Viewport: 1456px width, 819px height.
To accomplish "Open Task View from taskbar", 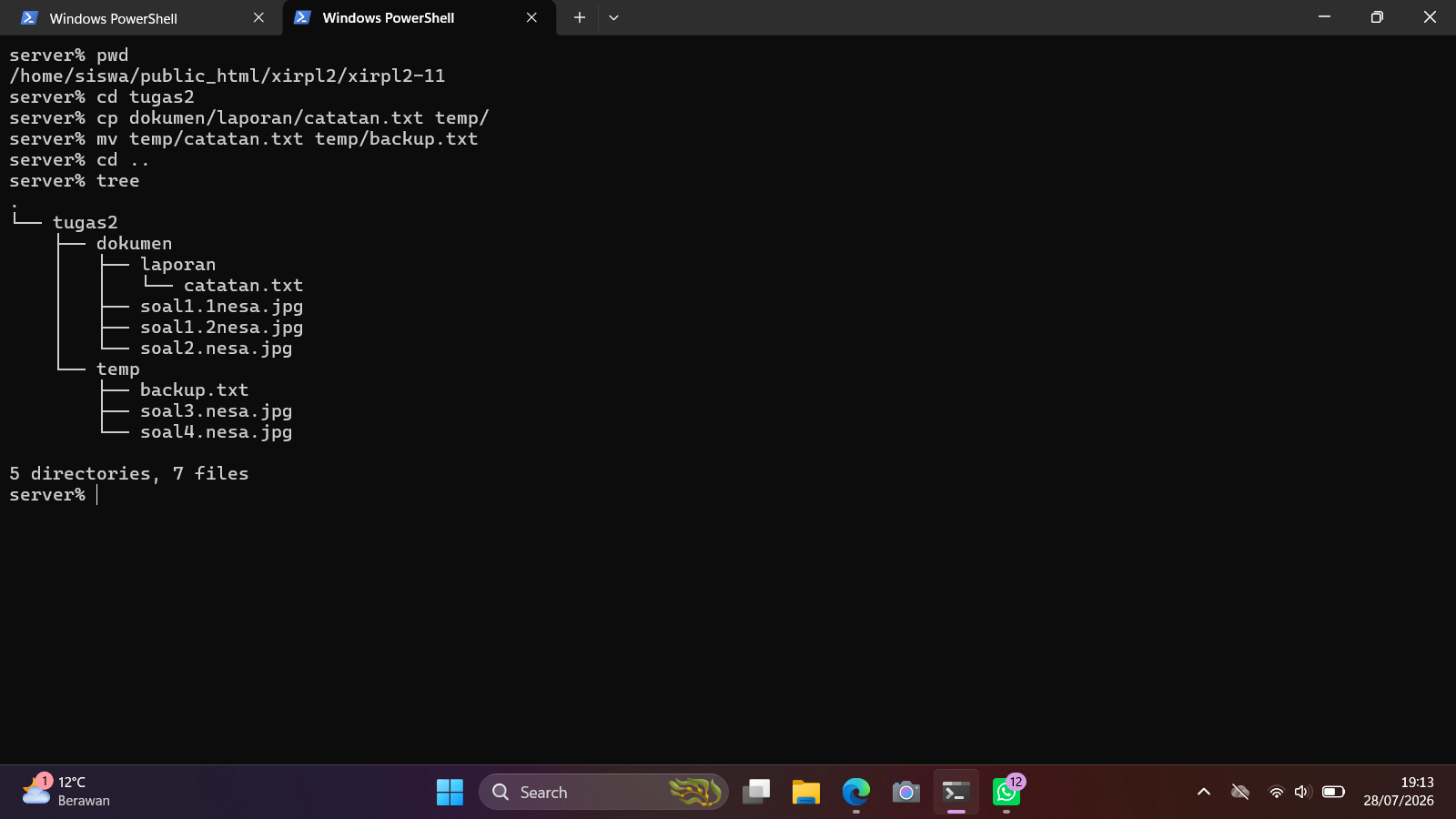I will tap(756, 793).
